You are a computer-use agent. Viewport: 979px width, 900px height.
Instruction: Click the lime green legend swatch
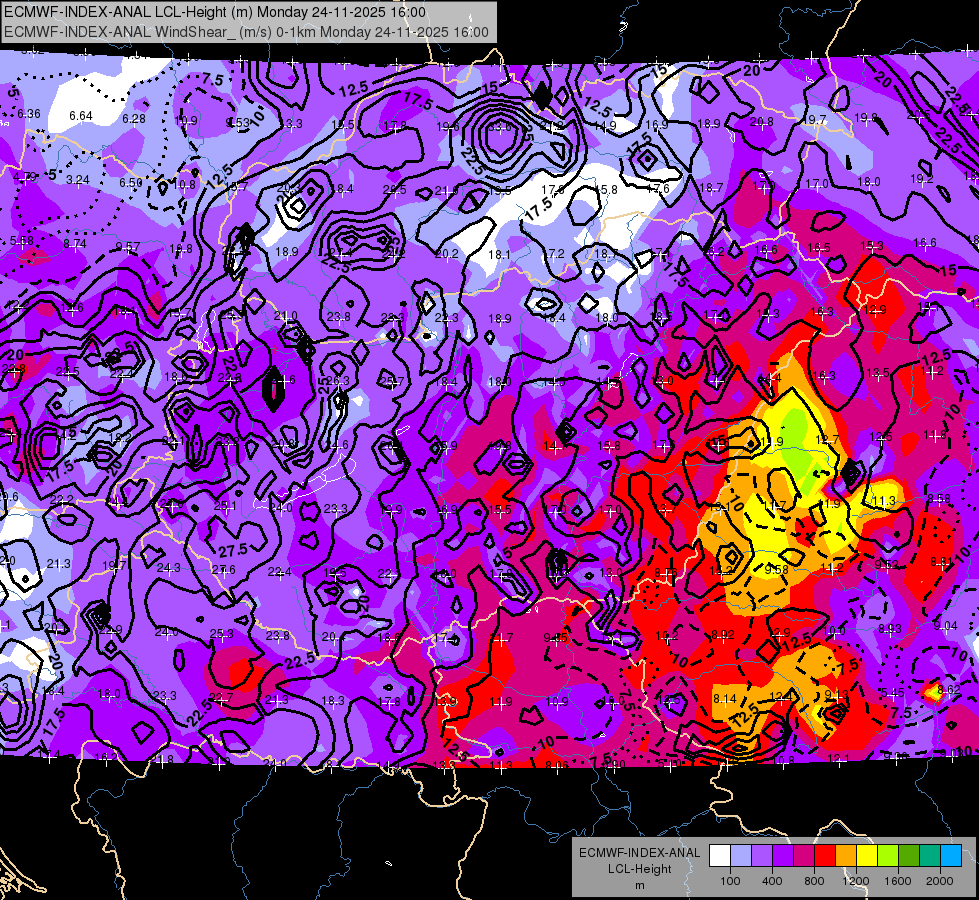888,856
